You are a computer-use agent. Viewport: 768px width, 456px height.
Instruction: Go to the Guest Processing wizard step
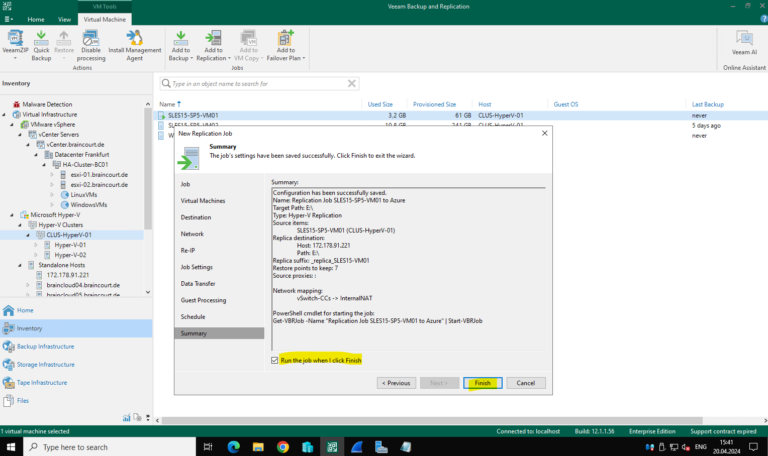coord(203,300)
